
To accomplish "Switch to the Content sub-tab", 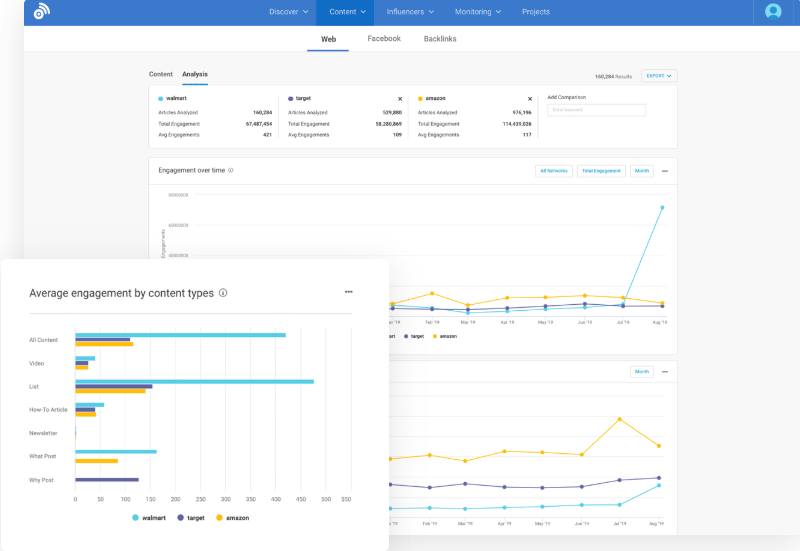I will coord(161,75).
